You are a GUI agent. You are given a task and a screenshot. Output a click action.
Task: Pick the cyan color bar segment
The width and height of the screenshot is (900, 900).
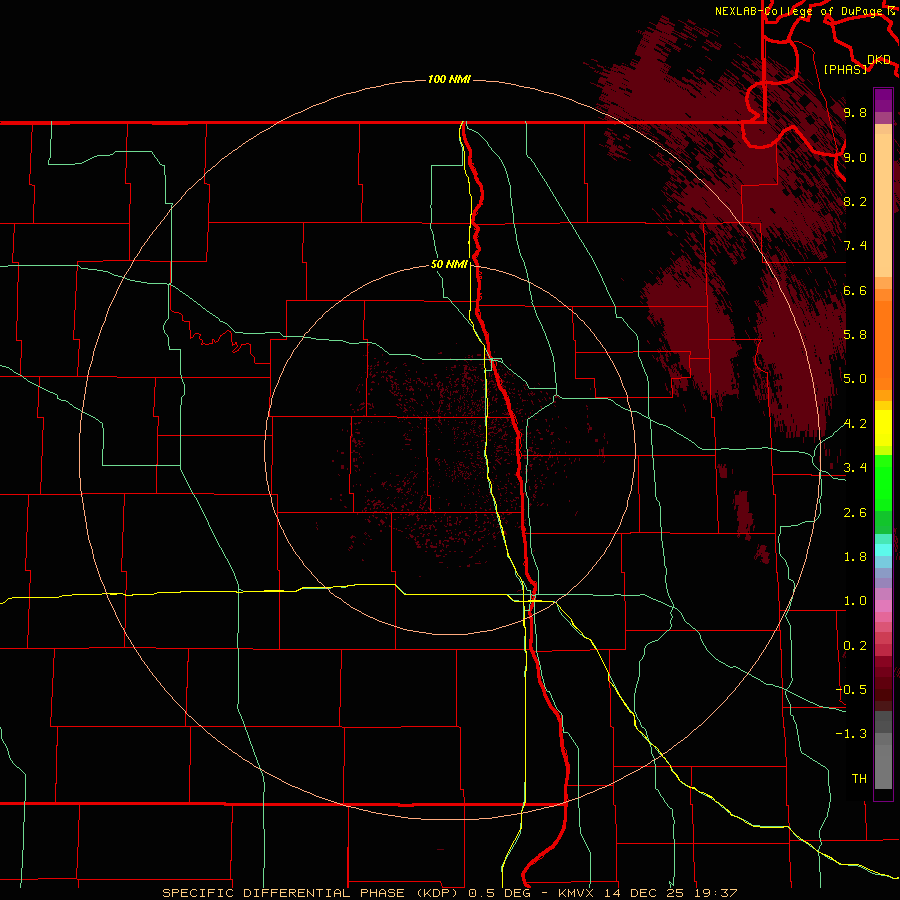click(x=883, y=550)
